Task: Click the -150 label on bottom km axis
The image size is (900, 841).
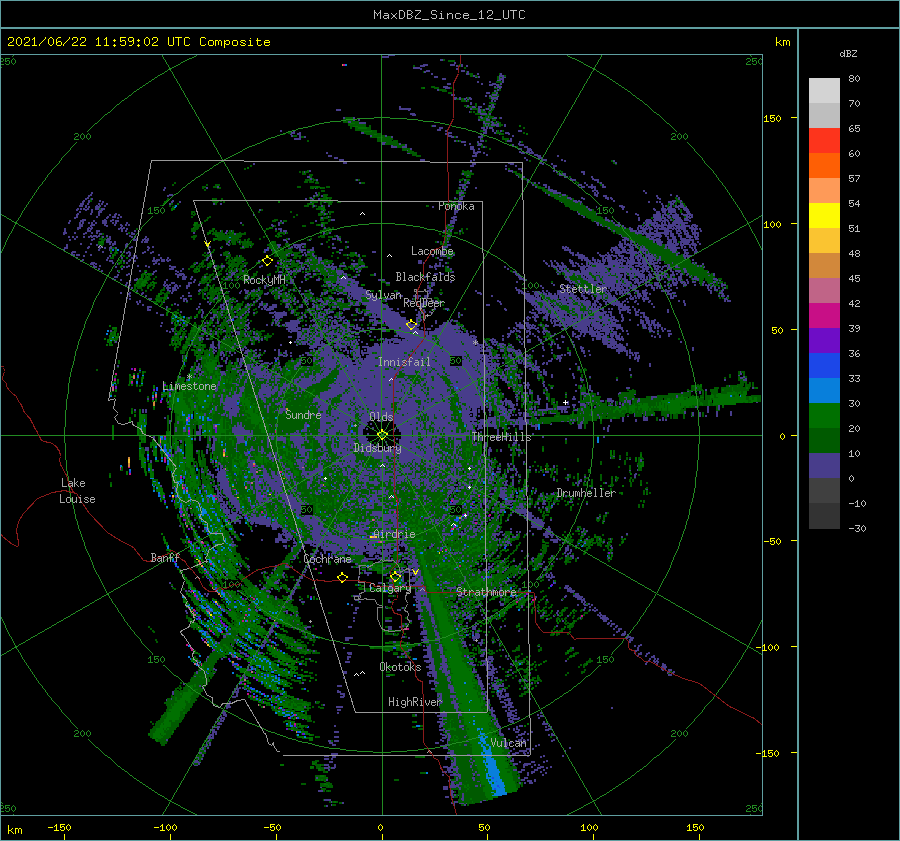Action: point(59,827)
